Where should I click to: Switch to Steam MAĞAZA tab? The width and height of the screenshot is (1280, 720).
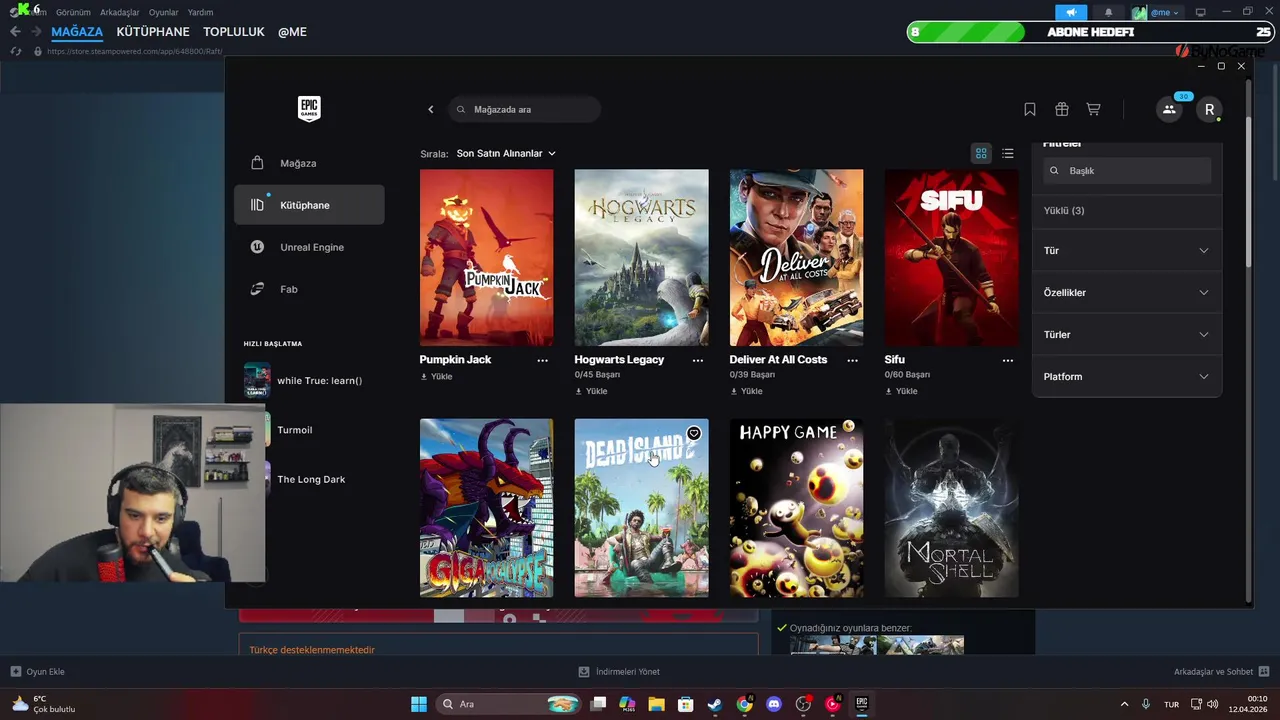click(x=77, y=32)
